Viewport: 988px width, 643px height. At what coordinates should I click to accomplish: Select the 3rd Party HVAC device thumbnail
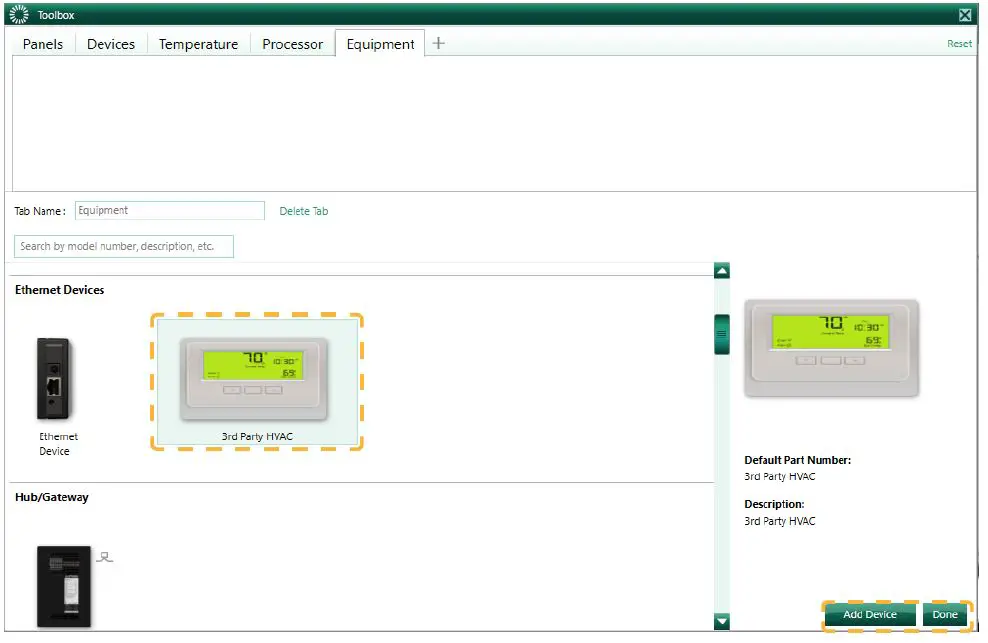coord(256,378)
